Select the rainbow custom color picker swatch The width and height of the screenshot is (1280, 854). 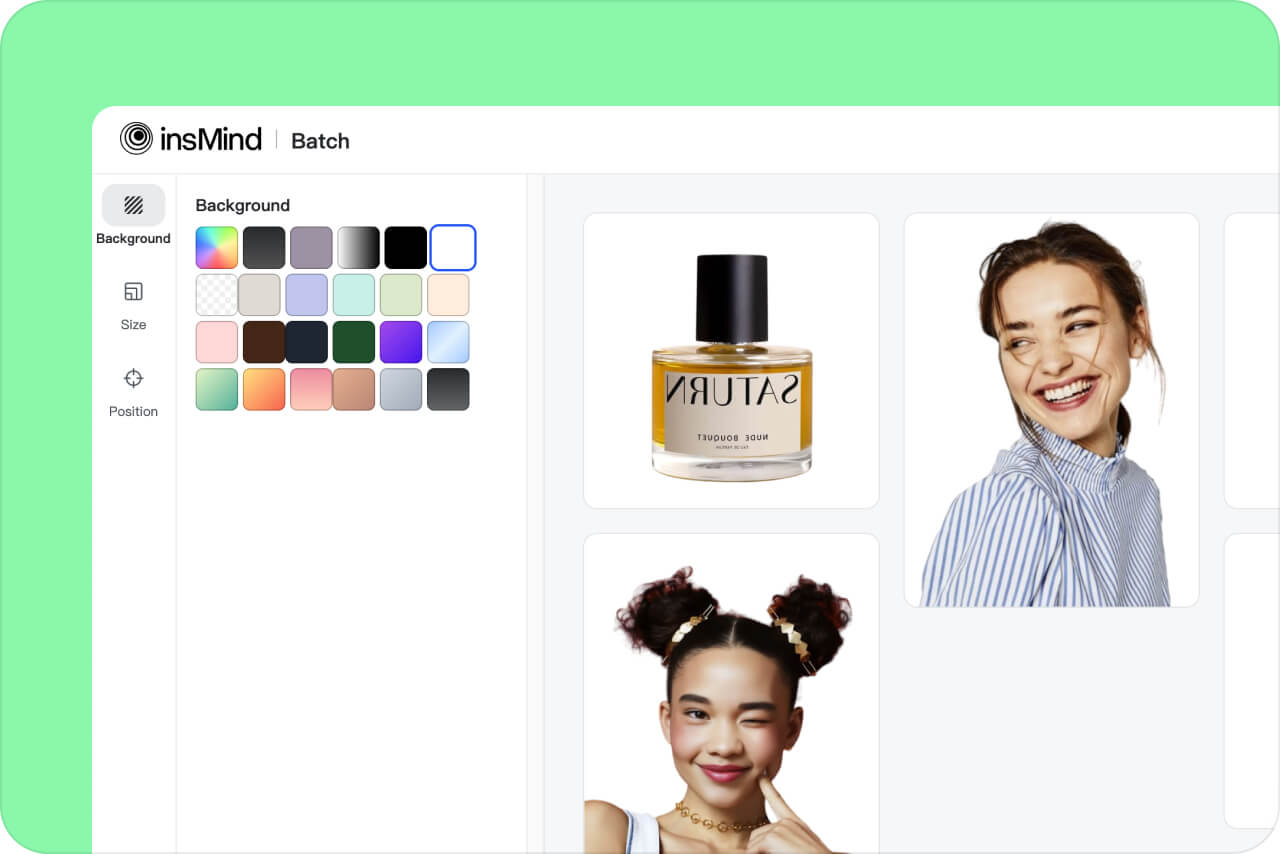point(217,248)
